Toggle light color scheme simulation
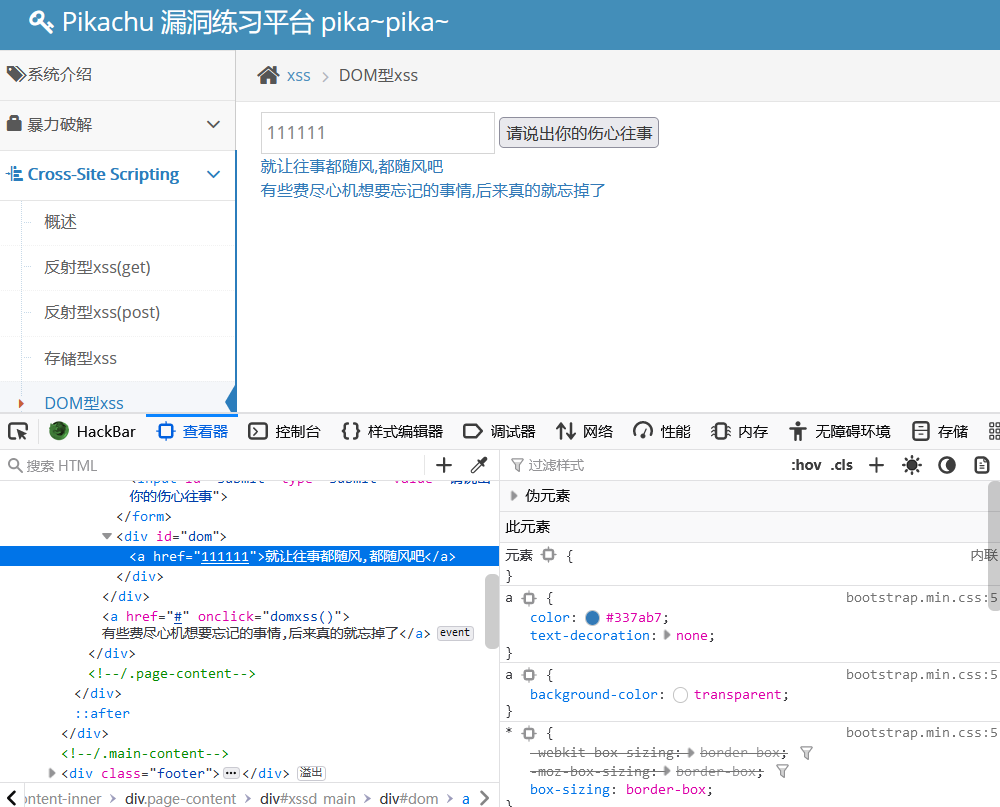Viewport: 1000px width, 807px height. click(x=911, y=465)
